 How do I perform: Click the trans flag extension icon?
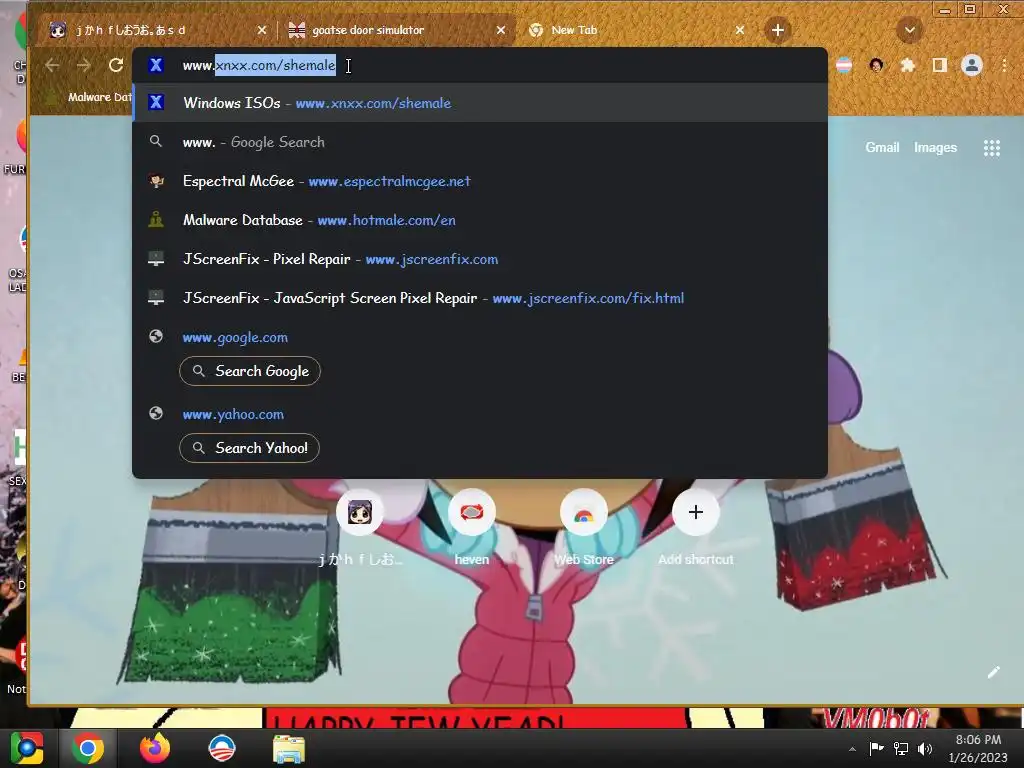[844, 65]
